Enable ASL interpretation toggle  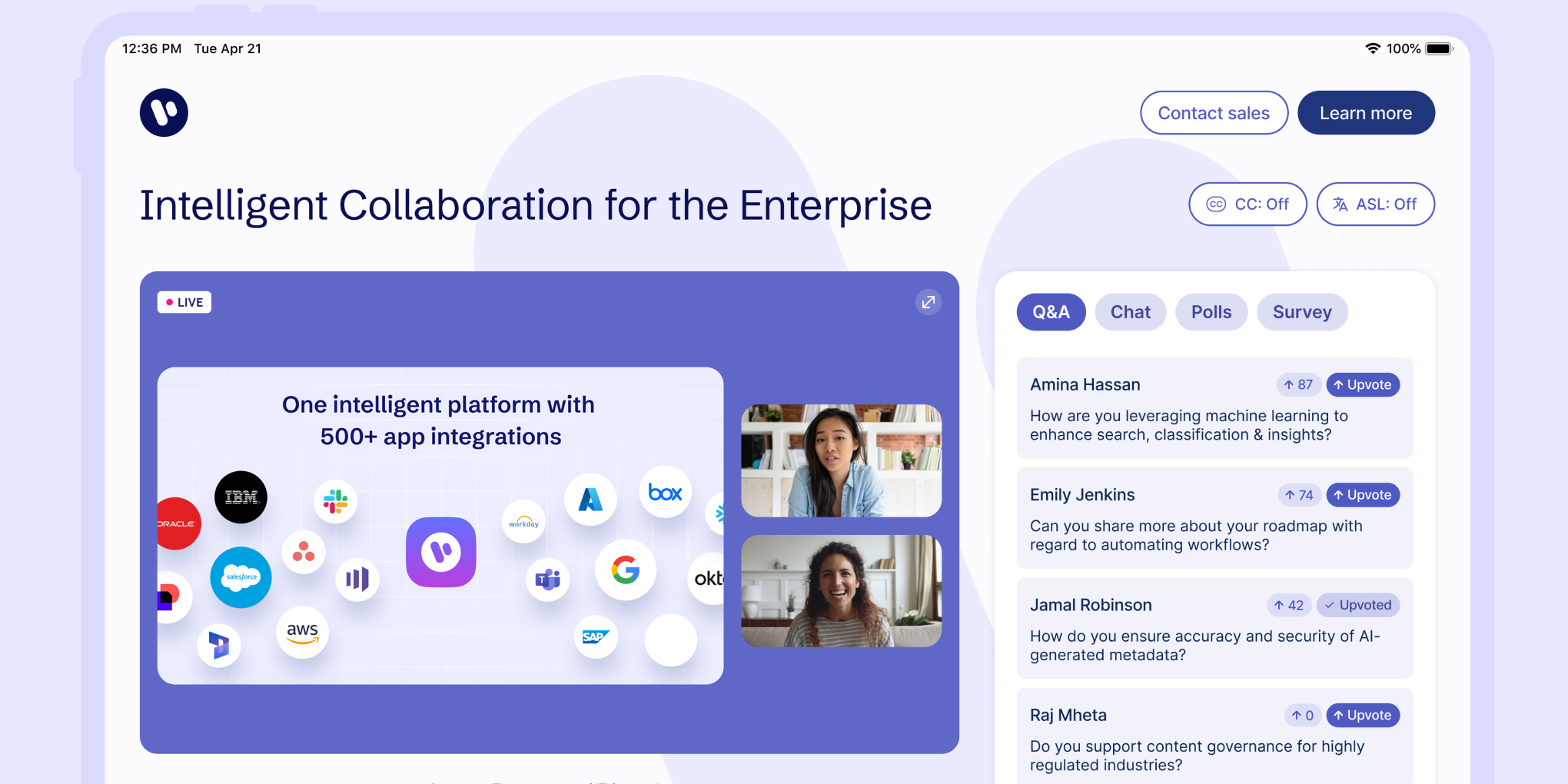(1374, 204)
